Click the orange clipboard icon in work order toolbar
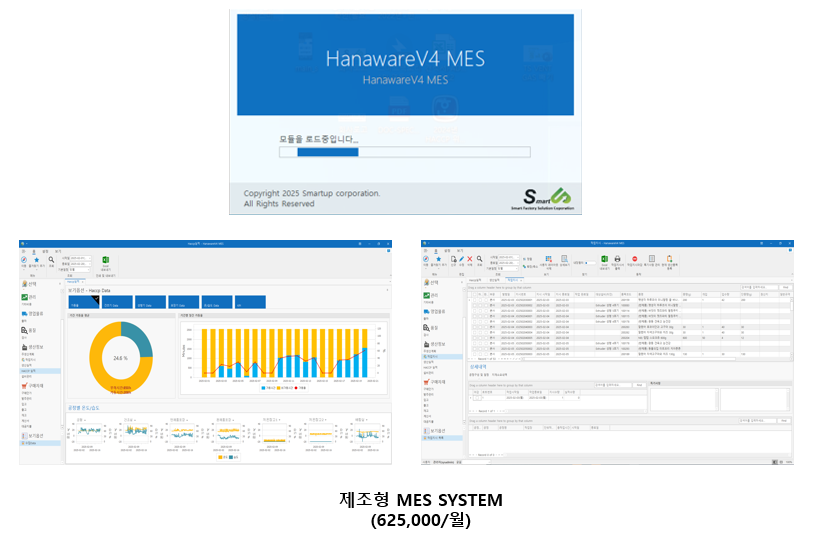The height and width of the screenshot is (539, 813). 669,259
